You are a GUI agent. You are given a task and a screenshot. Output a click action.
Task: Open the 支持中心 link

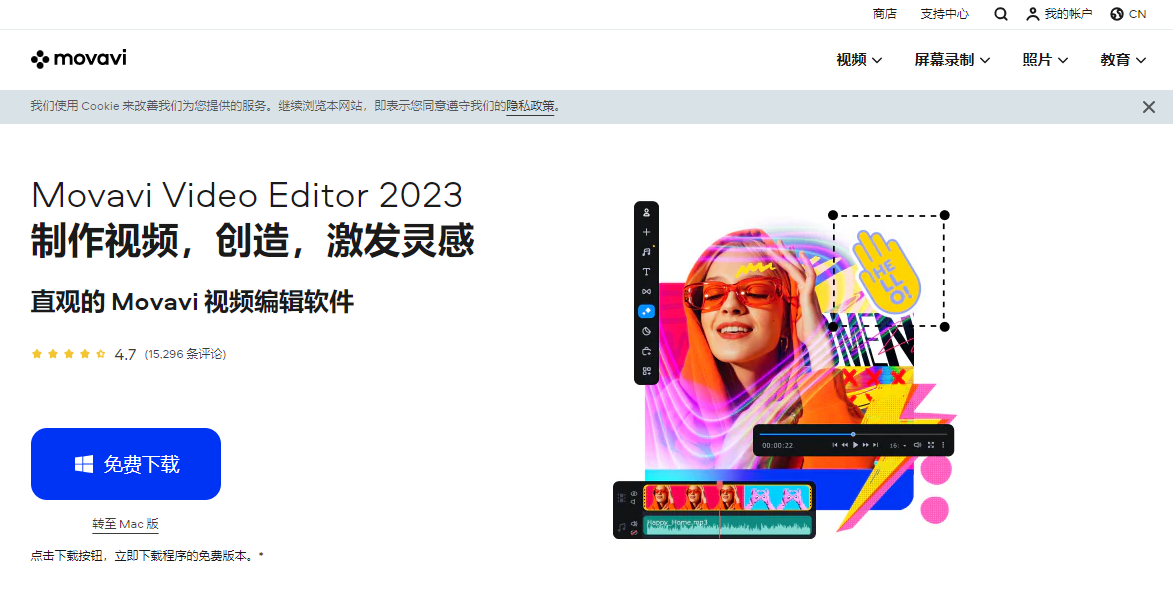pos(944,14)
